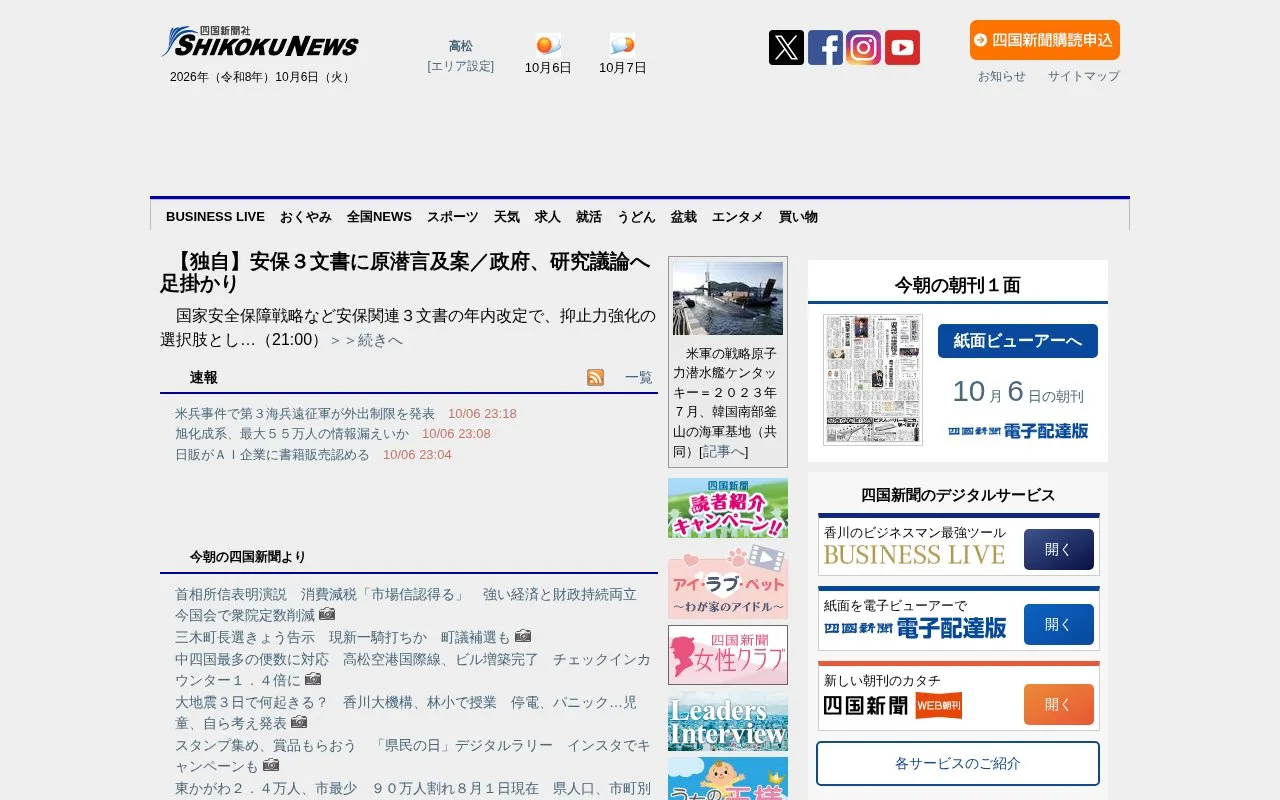This screenshot has height=800, width=1280.
Task: Open the 日販がAI企業 news item
Action: 272,454
